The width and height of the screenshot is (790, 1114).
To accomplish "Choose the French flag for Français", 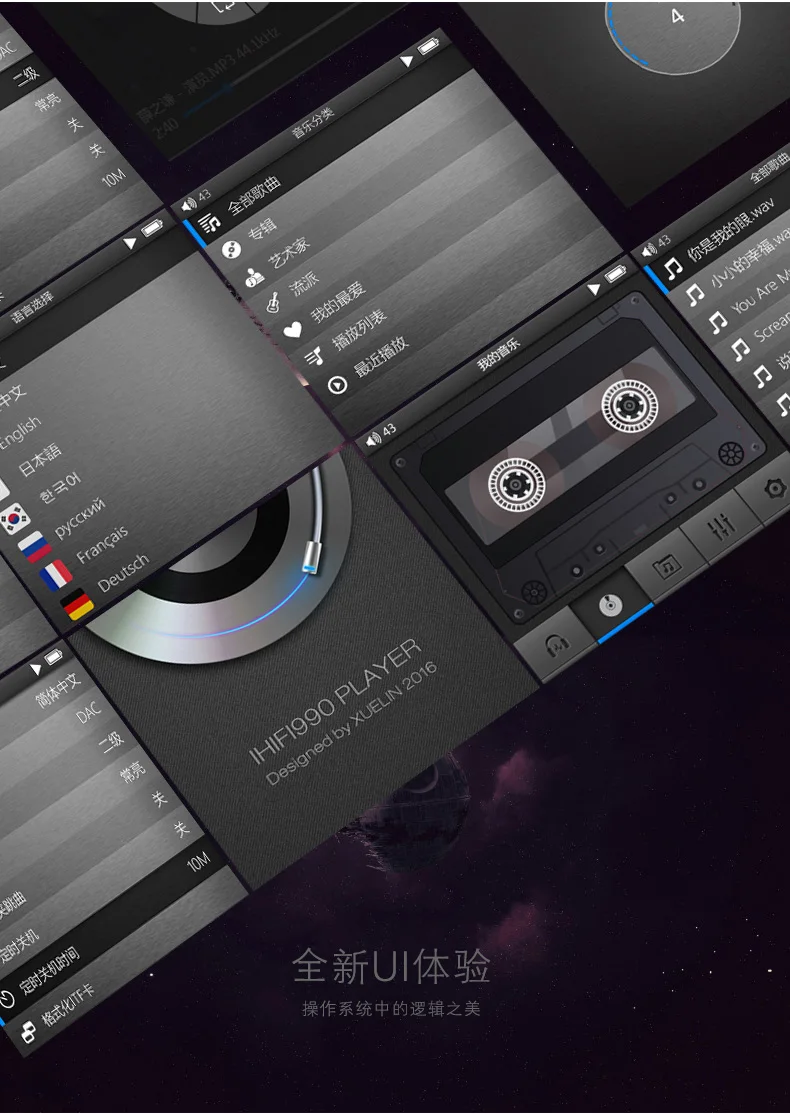I will coord(56,574).
